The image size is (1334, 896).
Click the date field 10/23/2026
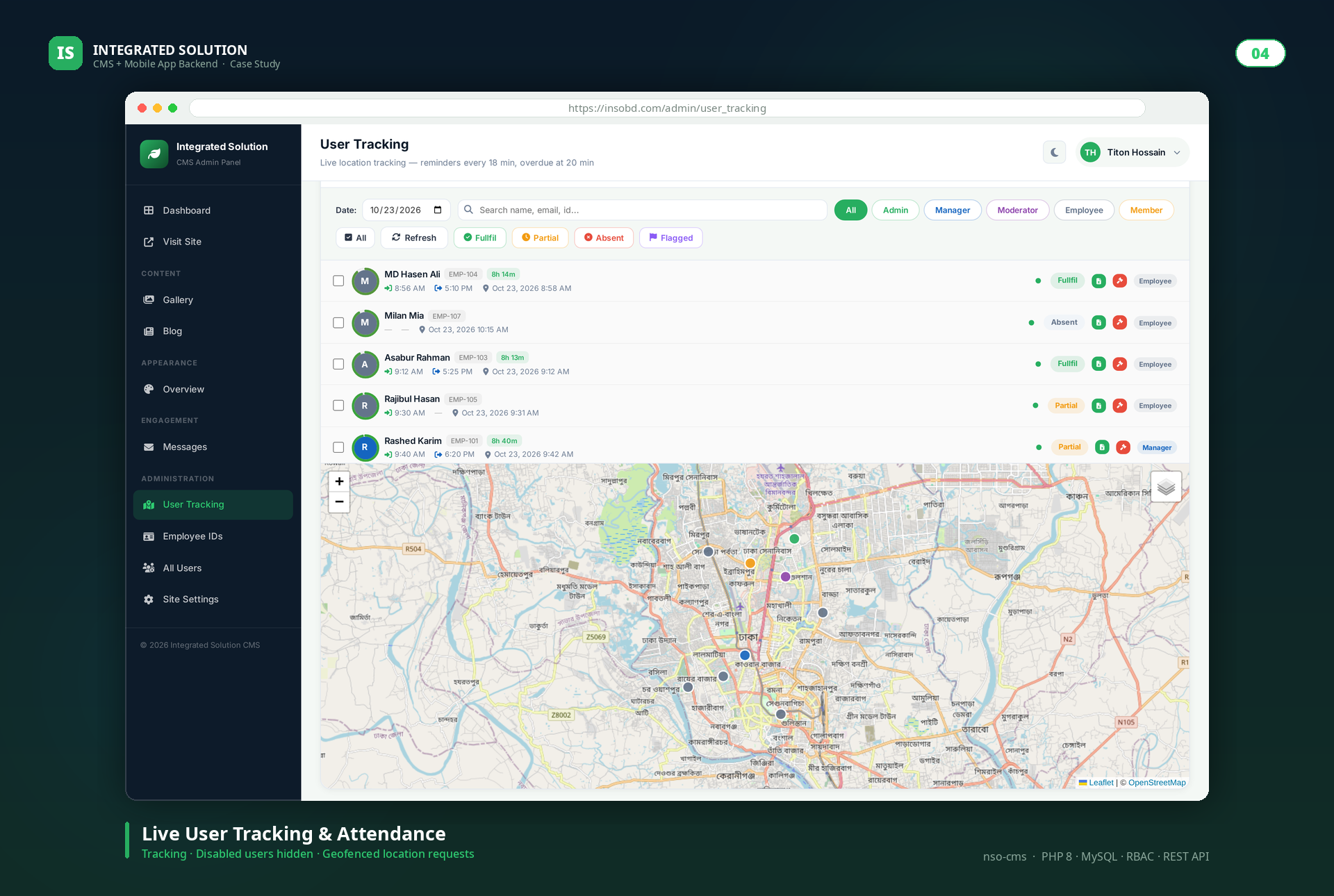[x=406, y=210]
